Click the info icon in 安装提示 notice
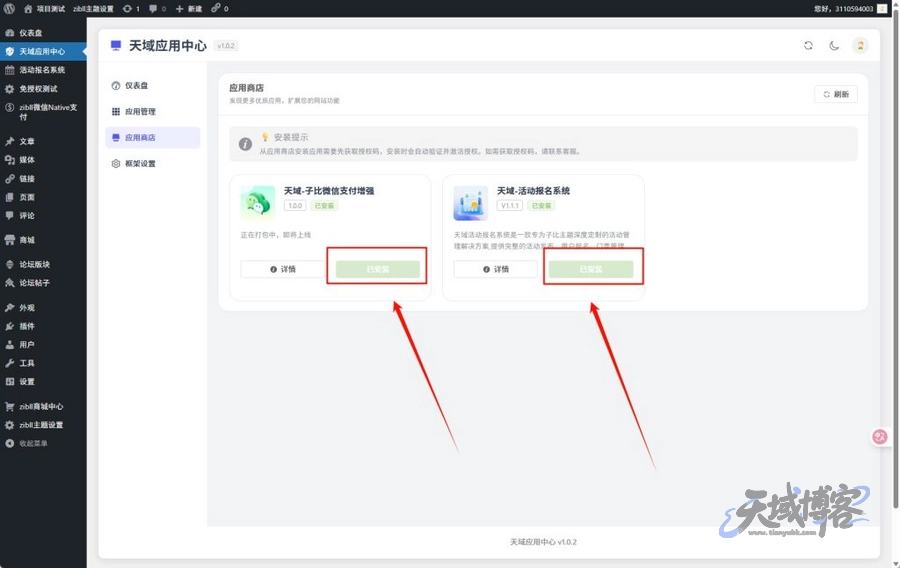The image size is (900, 568). (x=245, y=144)
